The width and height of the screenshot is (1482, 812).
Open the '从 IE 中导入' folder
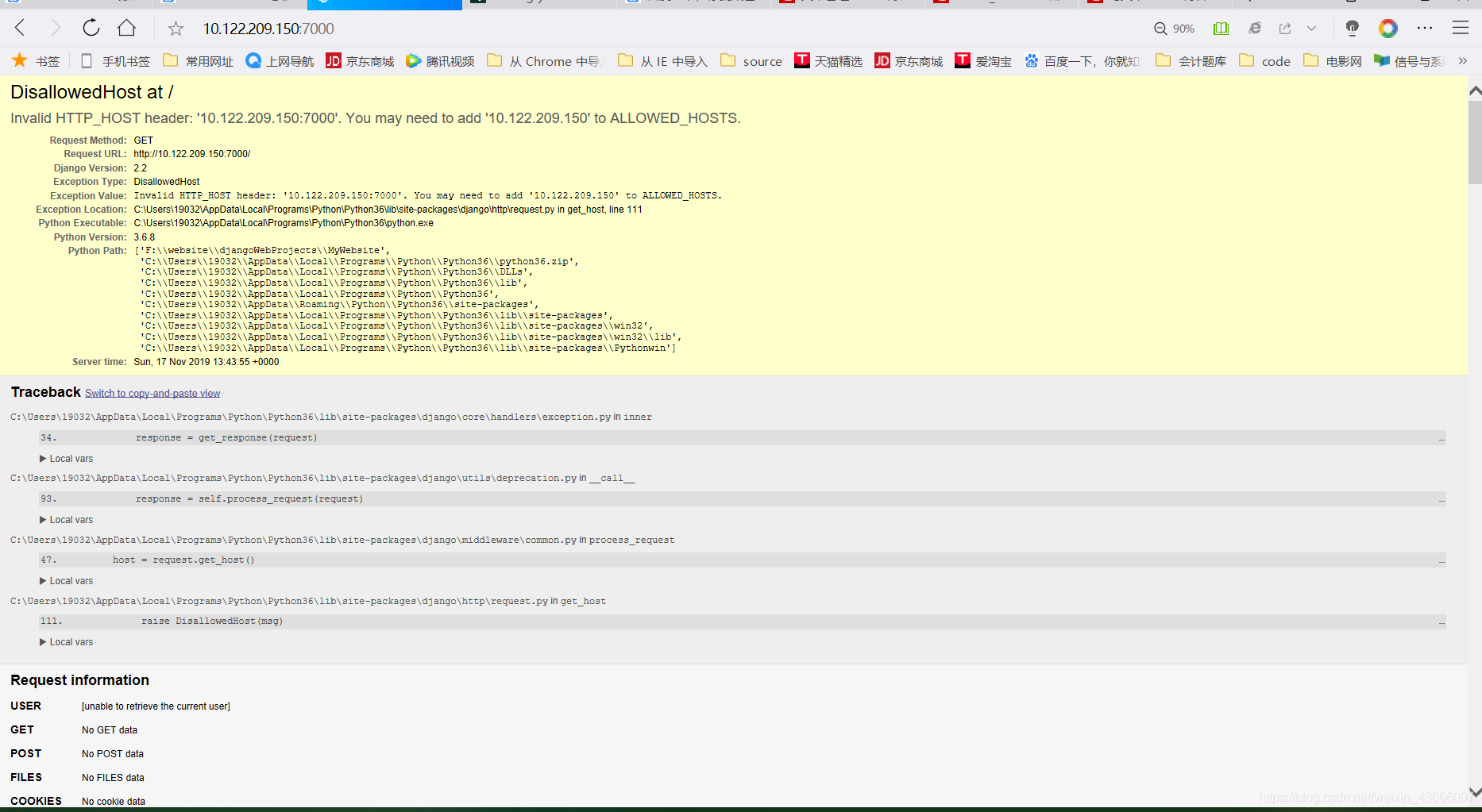pos(662,61)
